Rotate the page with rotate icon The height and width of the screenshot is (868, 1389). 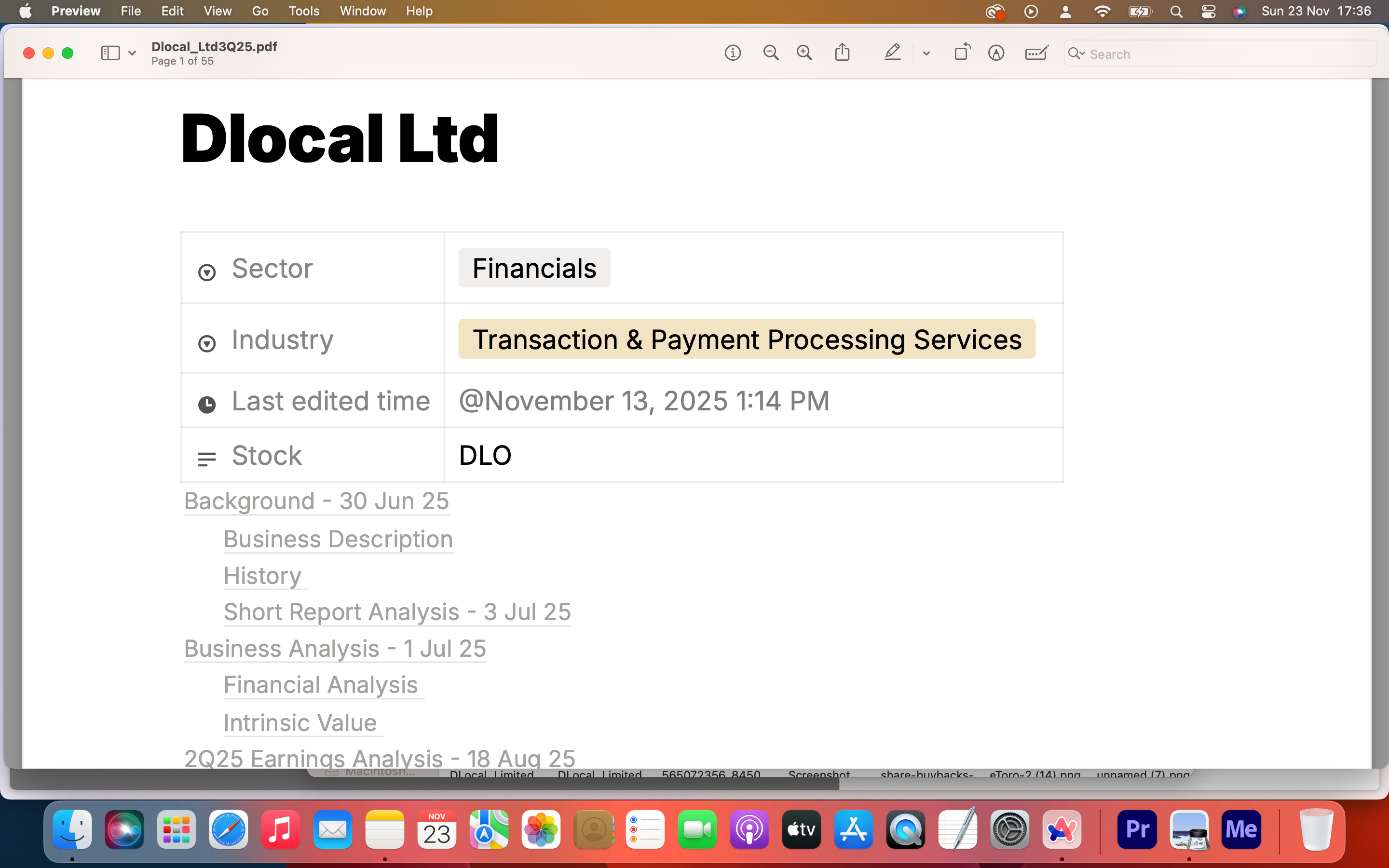pos(962,52)
